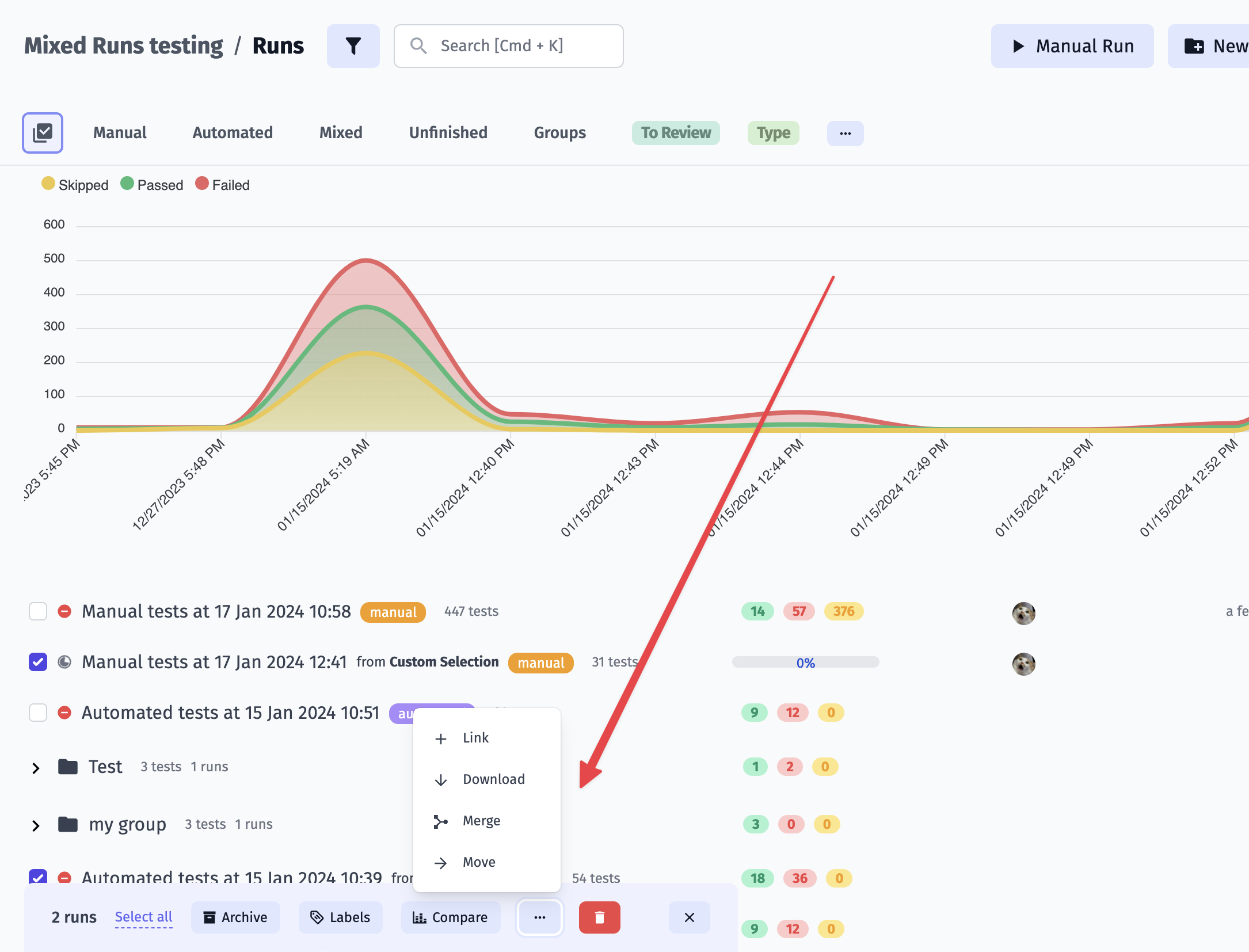The image size is (1249, 952).
Task: Switch to the Manual tab
Action: [x=120, y=133]
